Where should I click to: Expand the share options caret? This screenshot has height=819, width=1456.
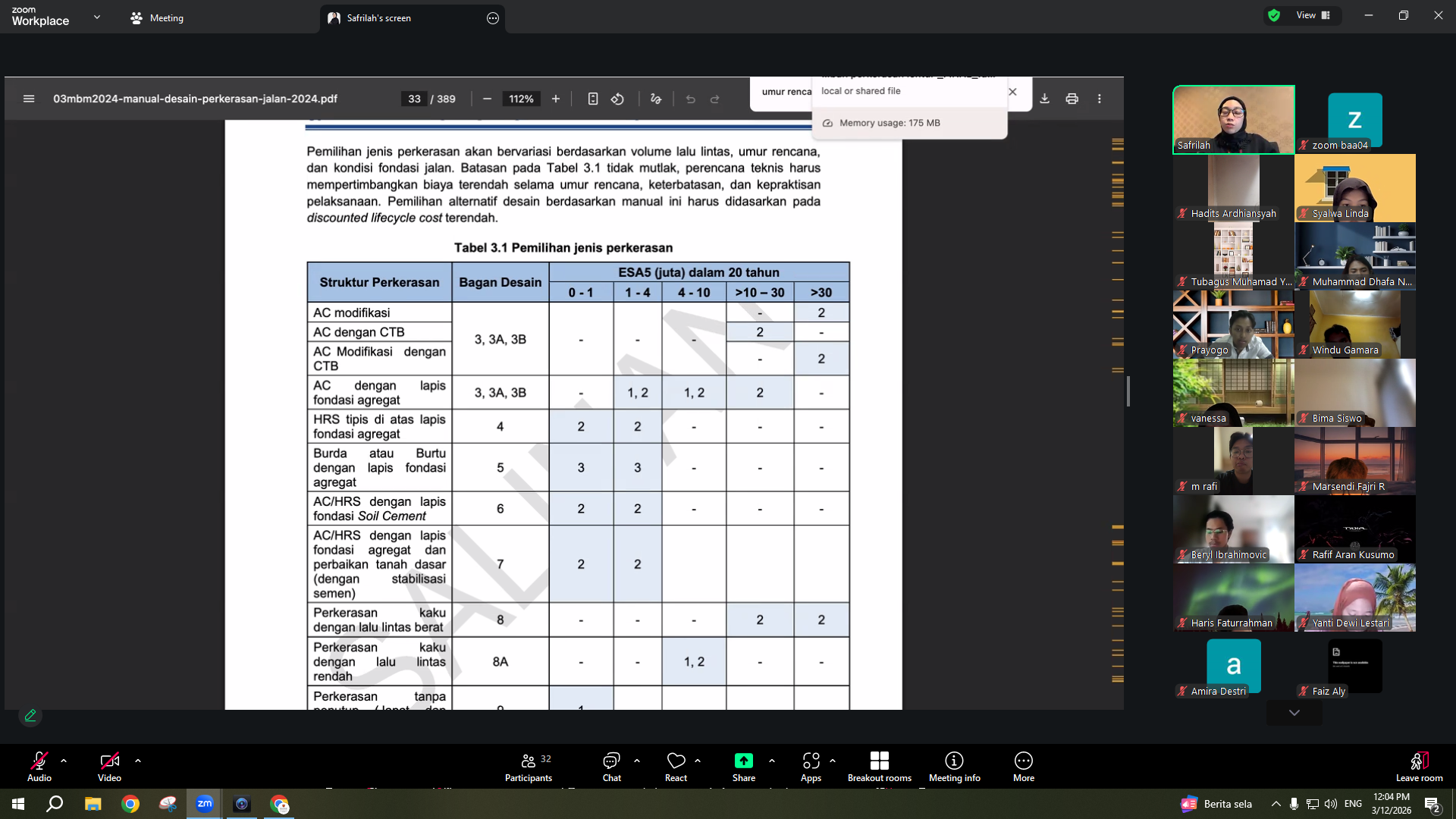pyautogui.click(x=772, y=760)
